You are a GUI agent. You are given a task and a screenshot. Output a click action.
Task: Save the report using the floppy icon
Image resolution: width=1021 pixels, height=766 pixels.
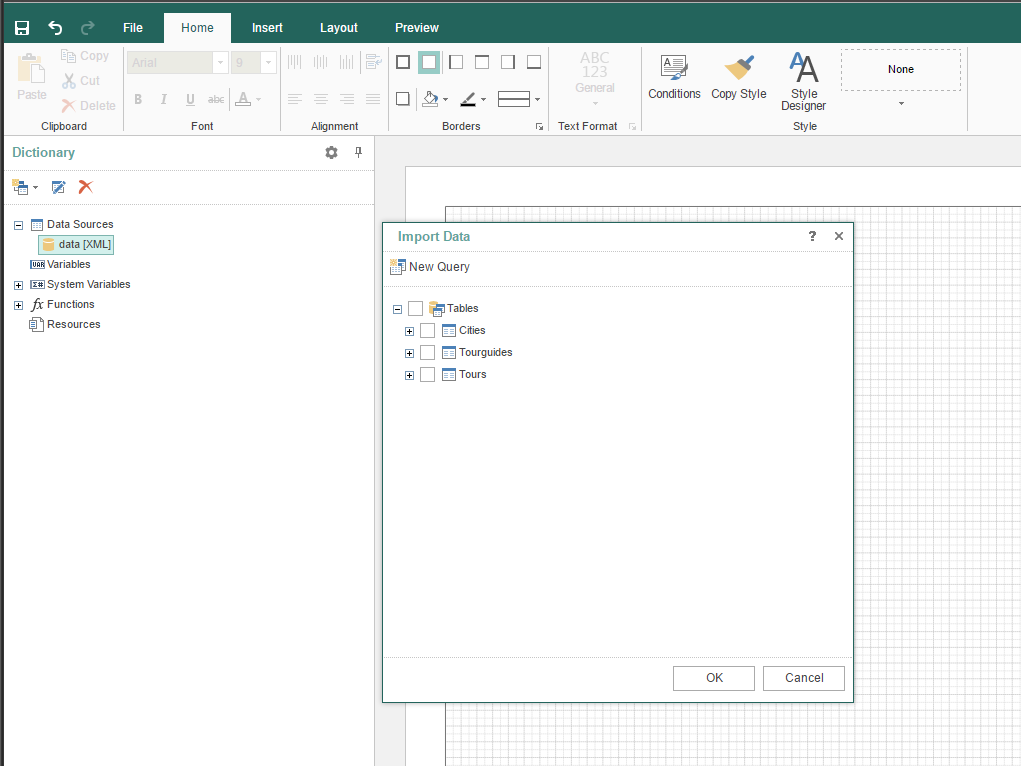pos(22,27)
